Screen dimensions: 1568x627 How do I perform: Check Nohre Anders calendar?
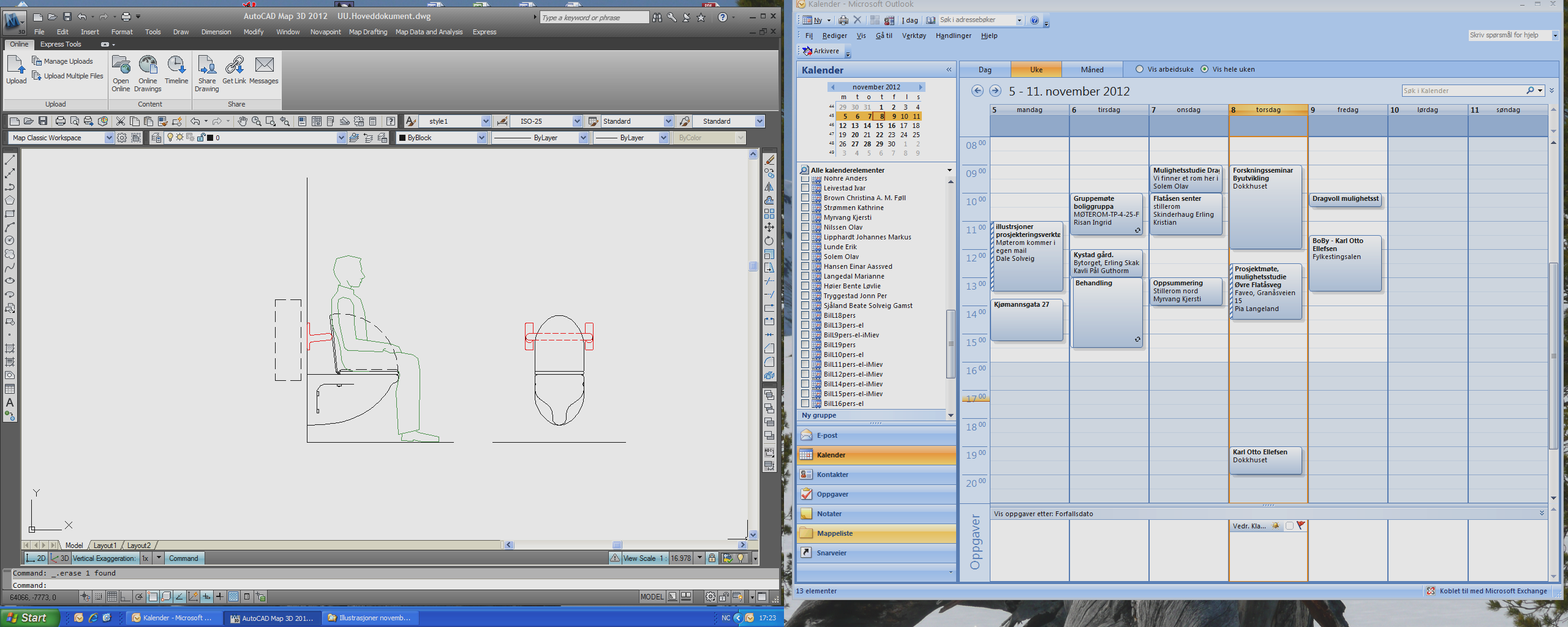click(x=805, y=179)
